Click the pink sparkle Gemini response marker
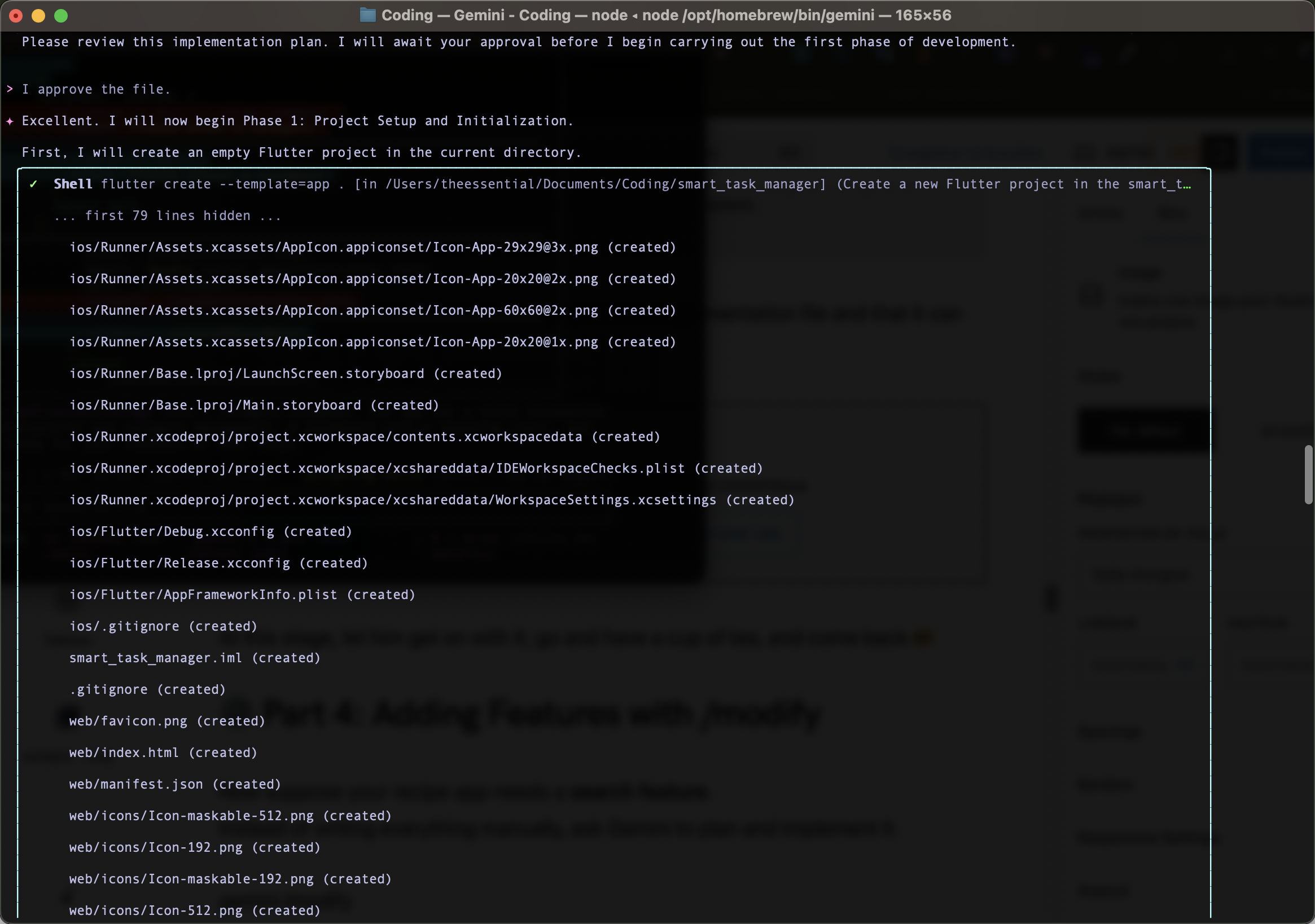 (10, 121)
